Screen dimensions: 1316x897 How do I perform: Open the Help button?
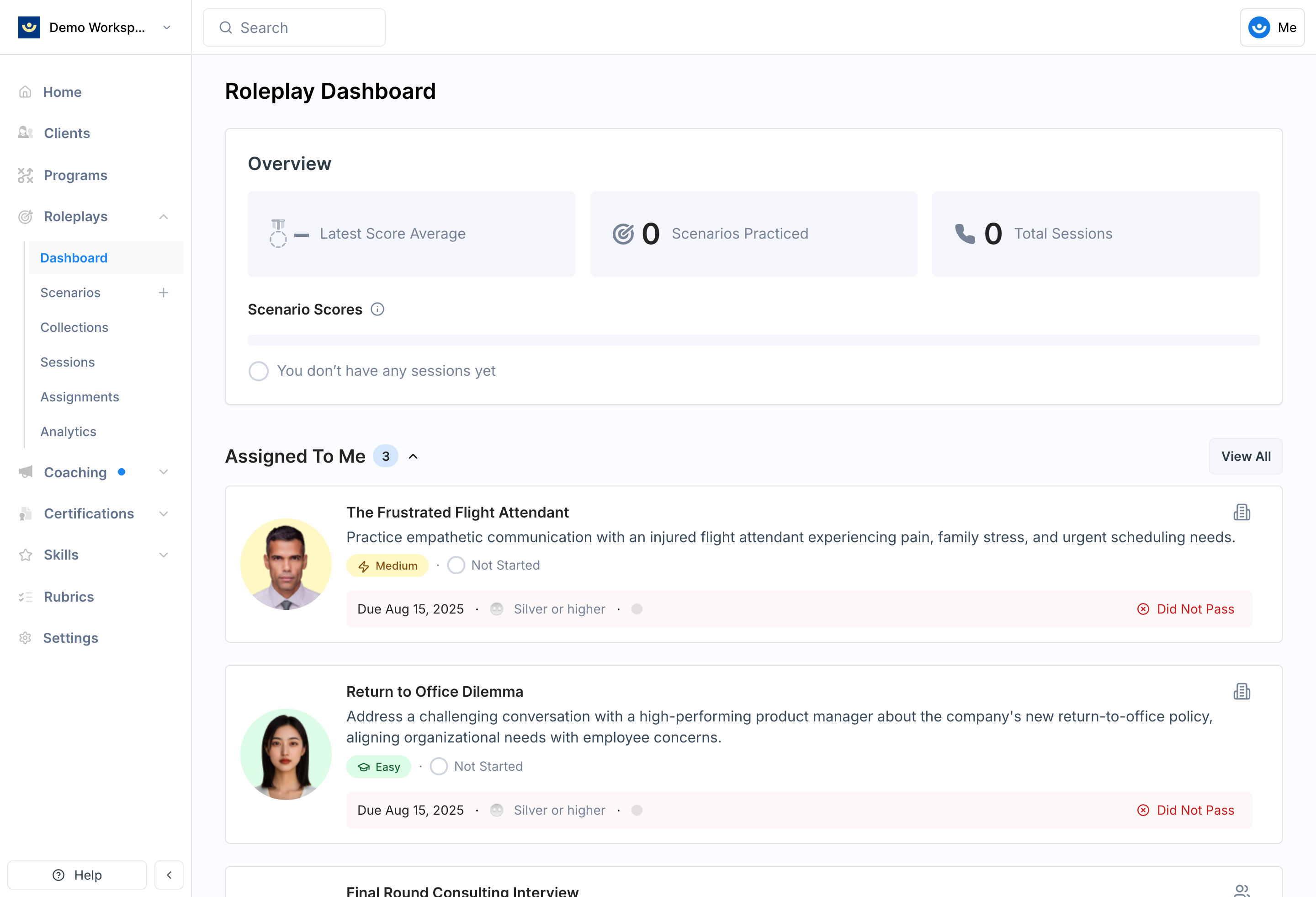pos(77,875)
